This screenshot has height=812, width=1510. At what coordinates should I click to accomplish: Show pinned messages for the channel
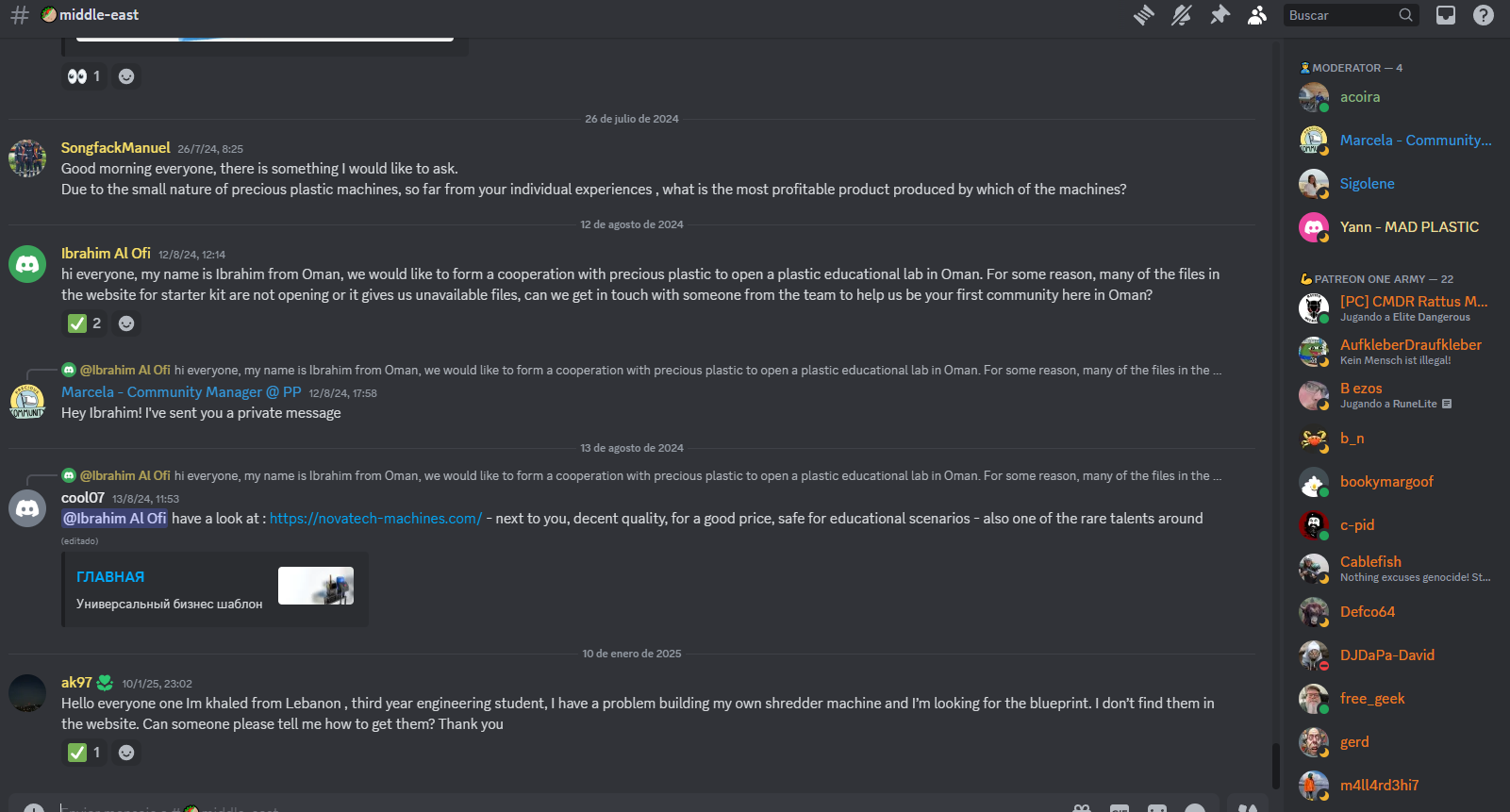[x=1220, y=15]
